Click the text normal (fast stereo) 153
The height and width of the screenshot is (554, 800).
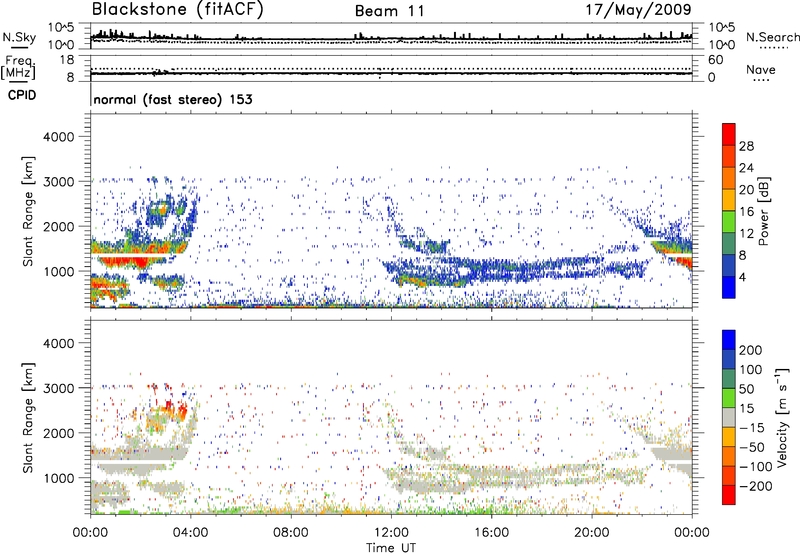[x=173, y=99]
